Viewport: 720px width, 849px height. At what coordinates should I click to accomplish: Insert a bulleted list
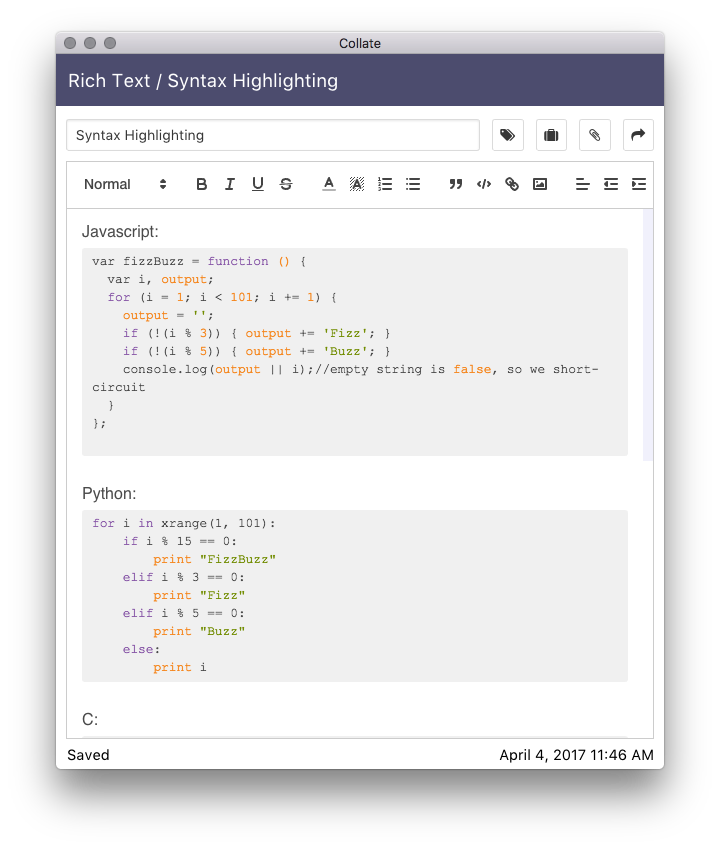[413, 184]
